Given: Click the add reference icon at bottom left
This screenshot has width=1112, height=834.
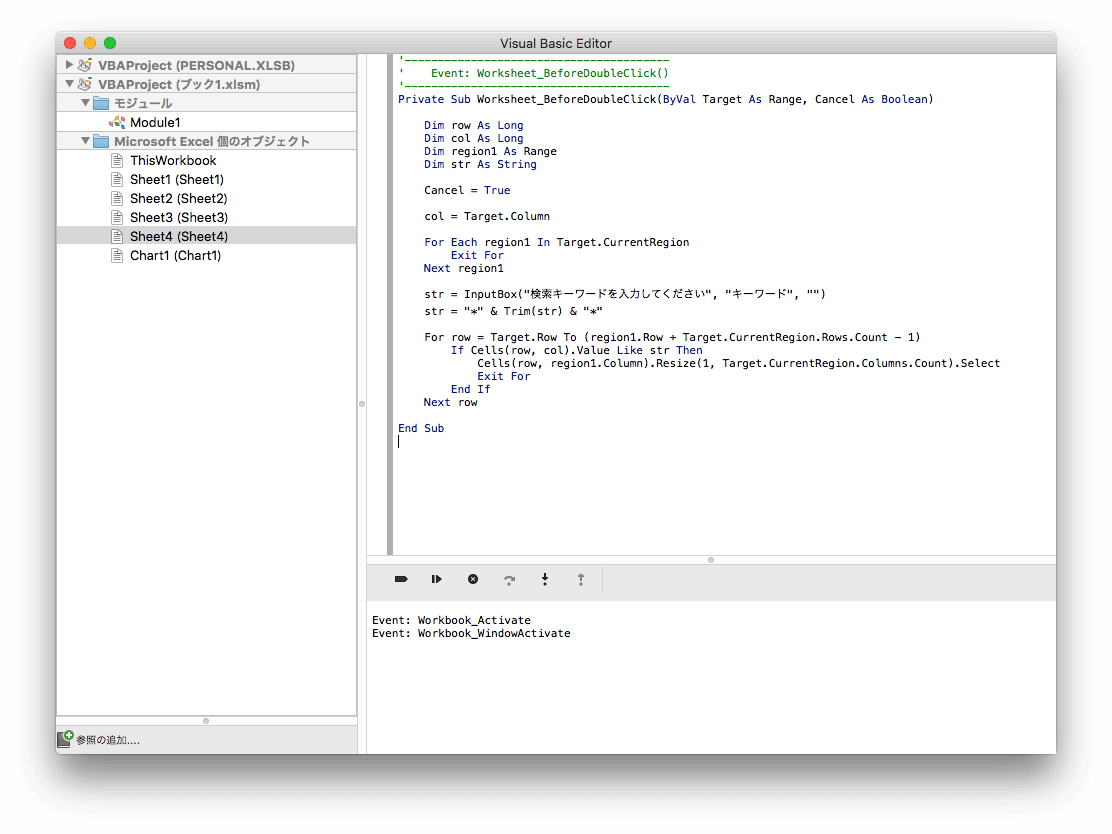Looking at the screenshot, I should coord(65,740).
